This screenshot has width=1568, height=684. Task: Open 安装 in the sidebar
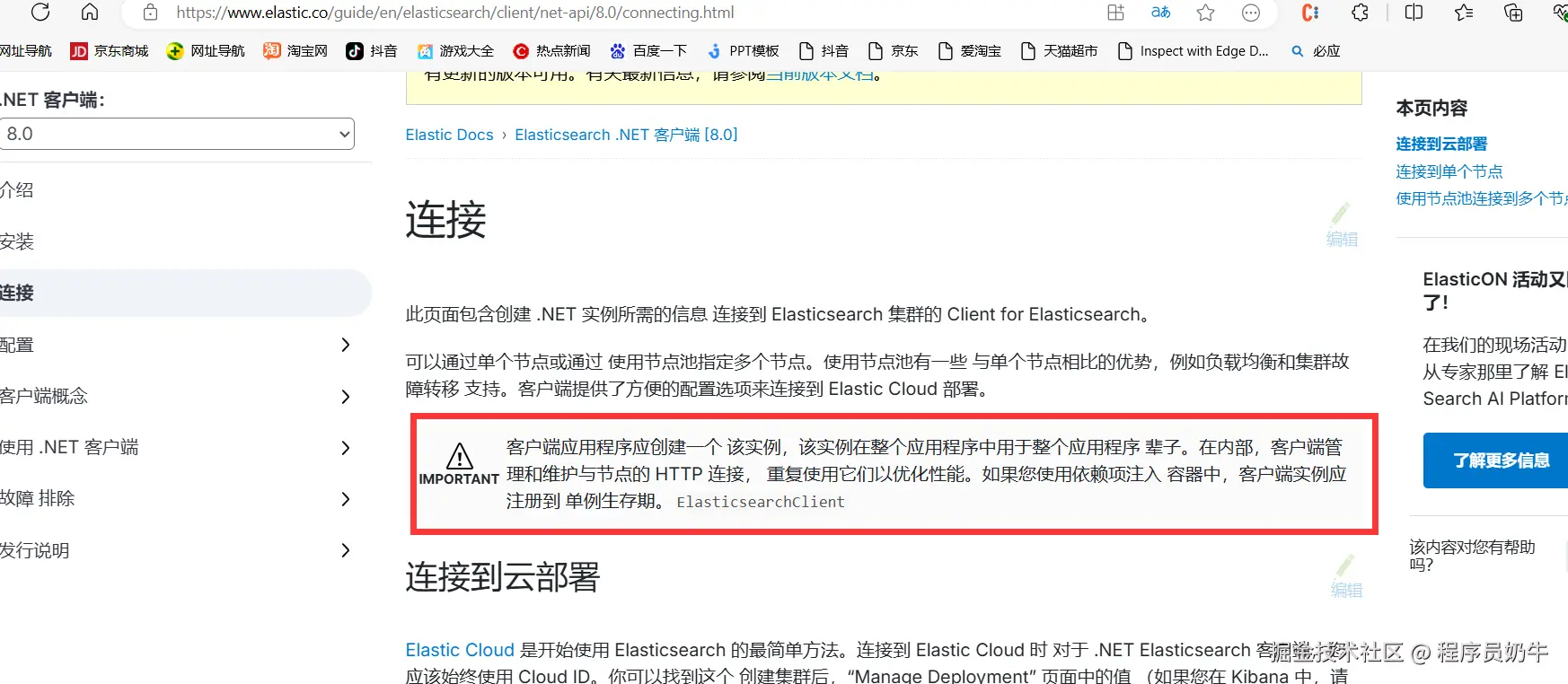pos(17,241)
